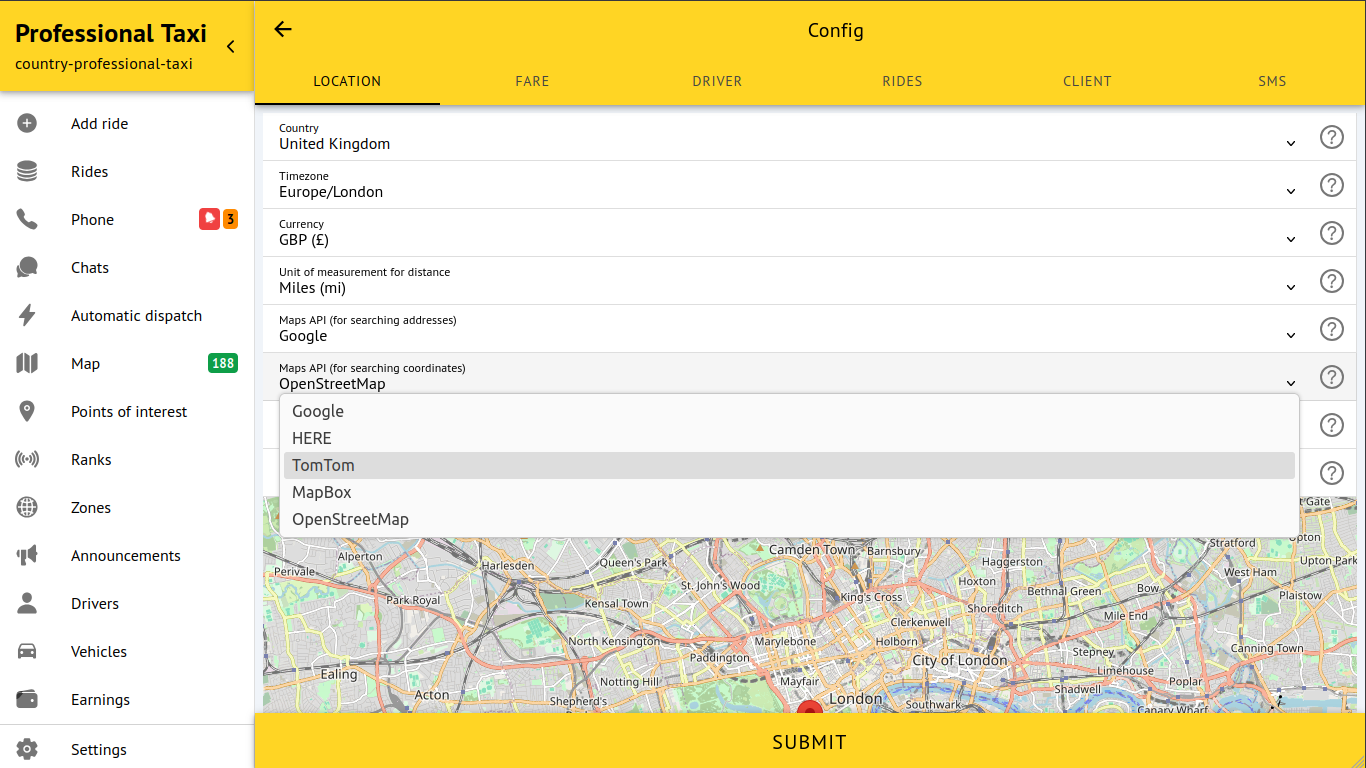This screenshot has width=1366, height=768.
Task: Click the Phone notification bell badge
Action: click(209, 219)
